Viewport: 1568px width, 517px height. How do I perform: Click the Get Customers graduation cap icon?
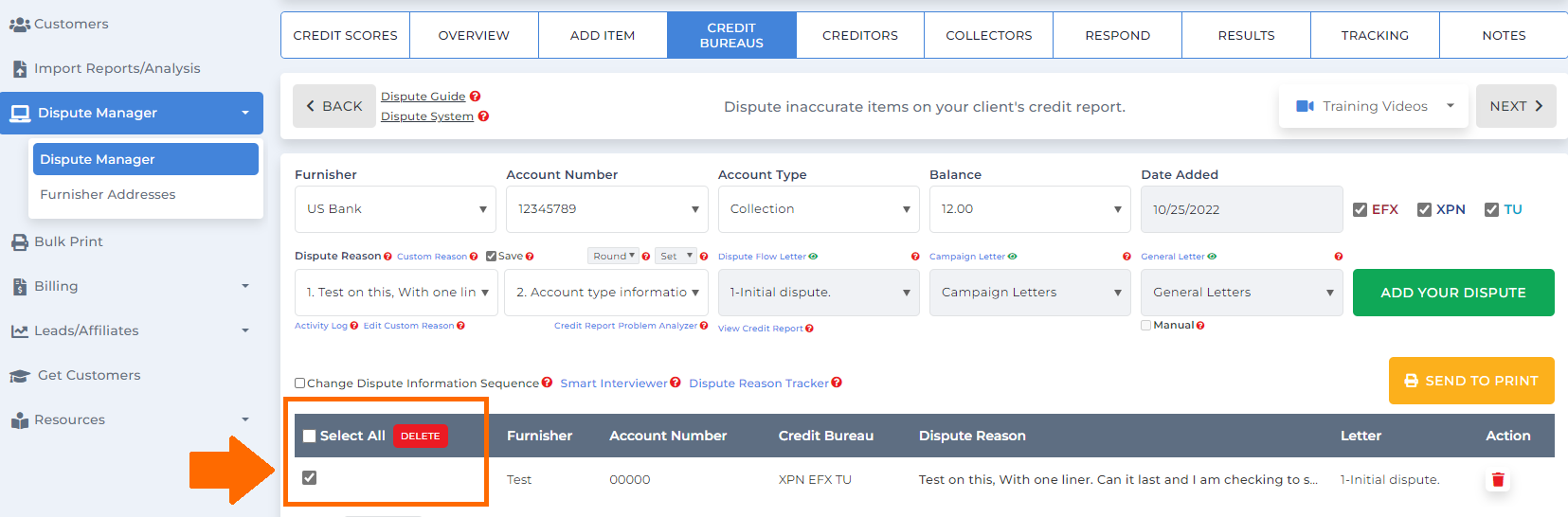pyautogui.click(x=20, y=376)
